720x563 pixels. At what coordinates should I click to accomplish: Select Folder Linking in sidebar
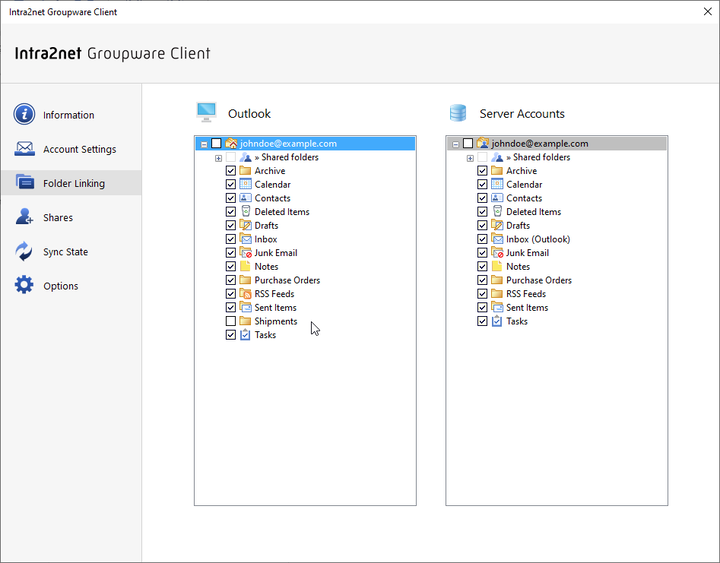tap(71, 183)
